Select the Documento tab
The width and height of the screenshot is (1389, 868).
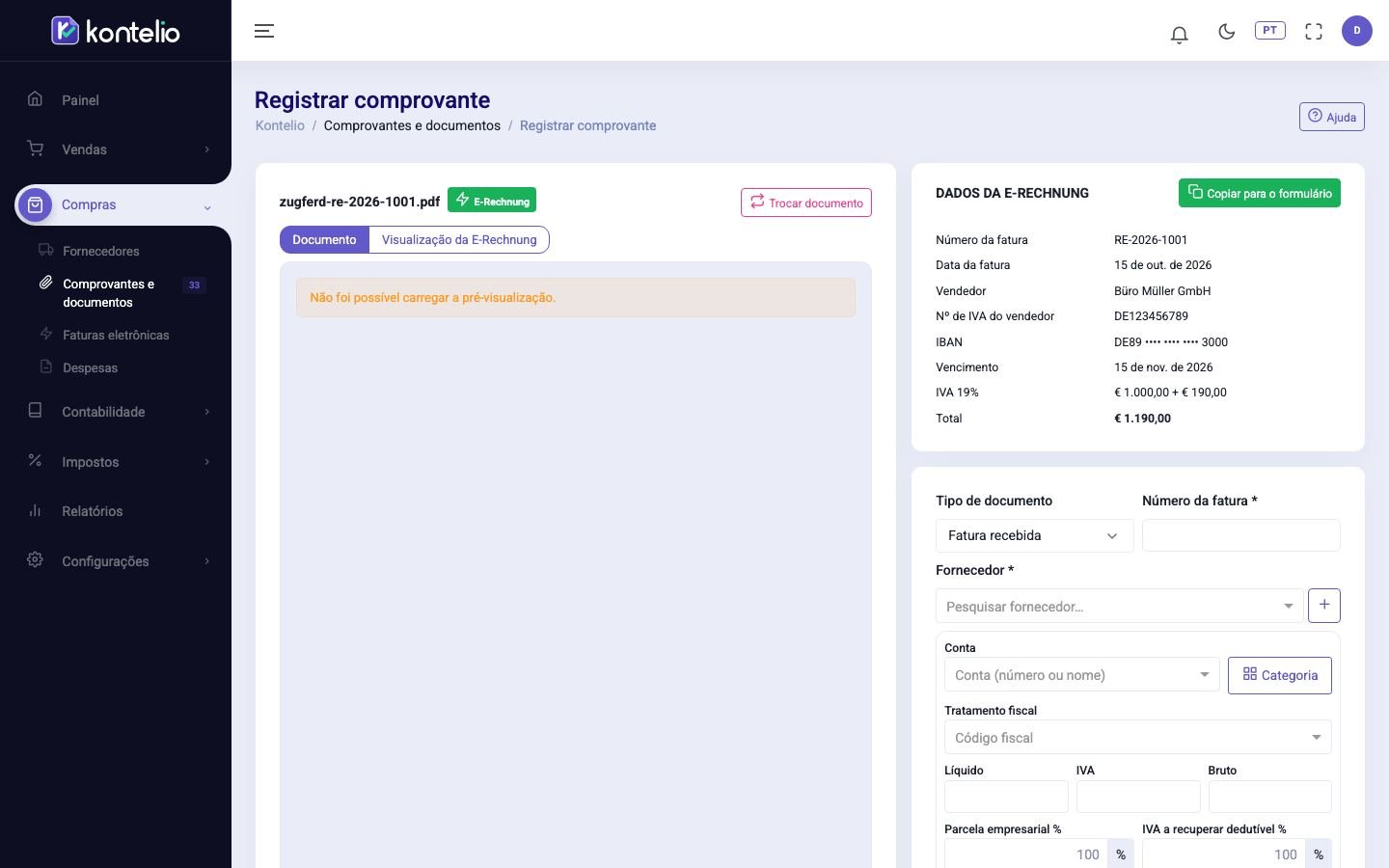coord(324,240)
